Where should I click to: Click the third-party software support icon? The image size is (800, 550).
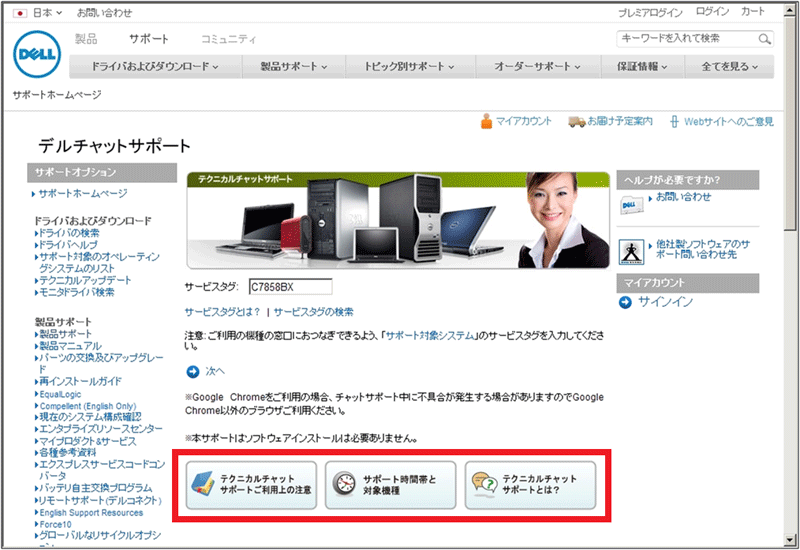tap(631, 252)
